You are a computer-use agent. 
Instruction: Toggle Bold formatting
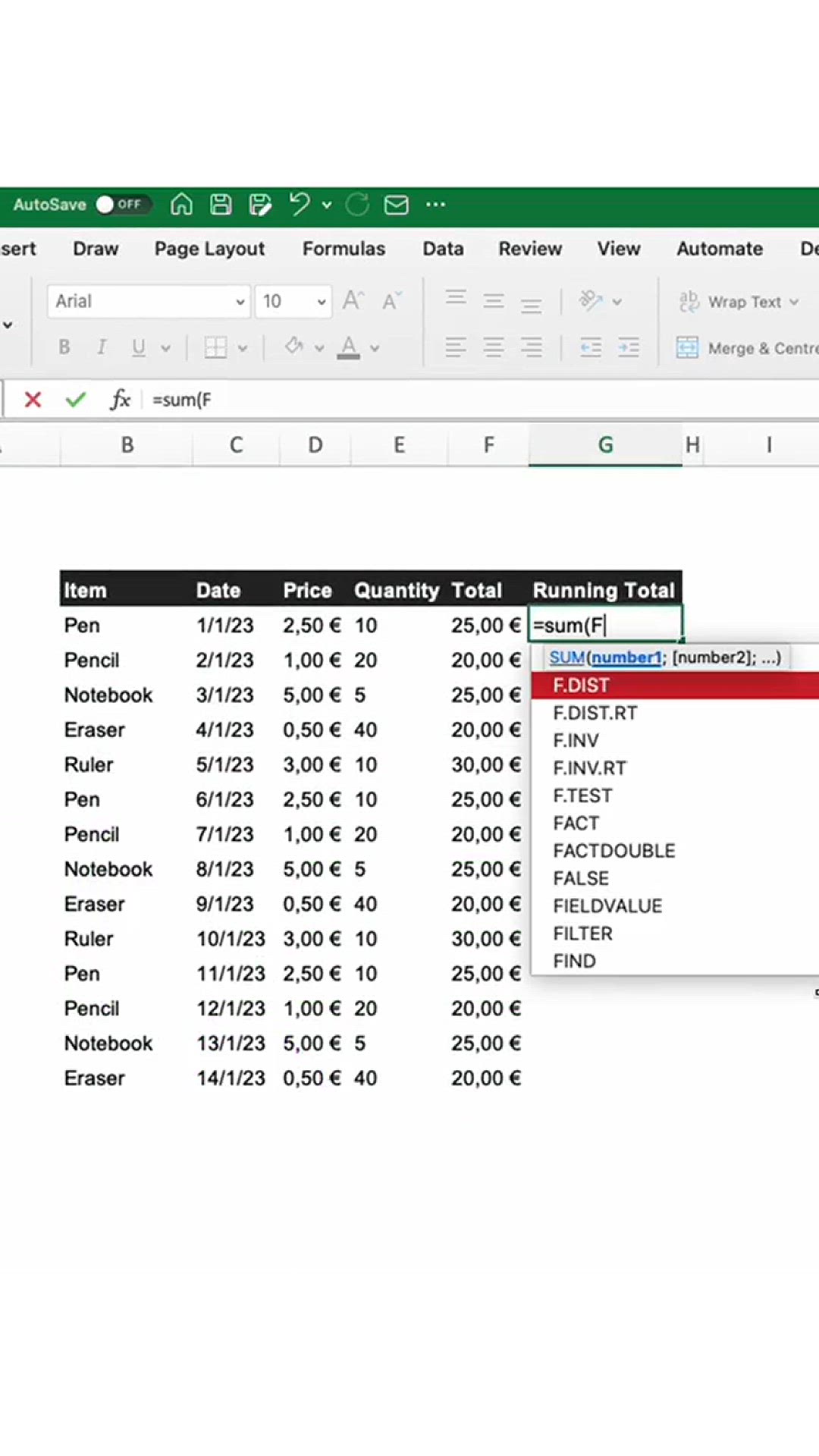point(64,348)
